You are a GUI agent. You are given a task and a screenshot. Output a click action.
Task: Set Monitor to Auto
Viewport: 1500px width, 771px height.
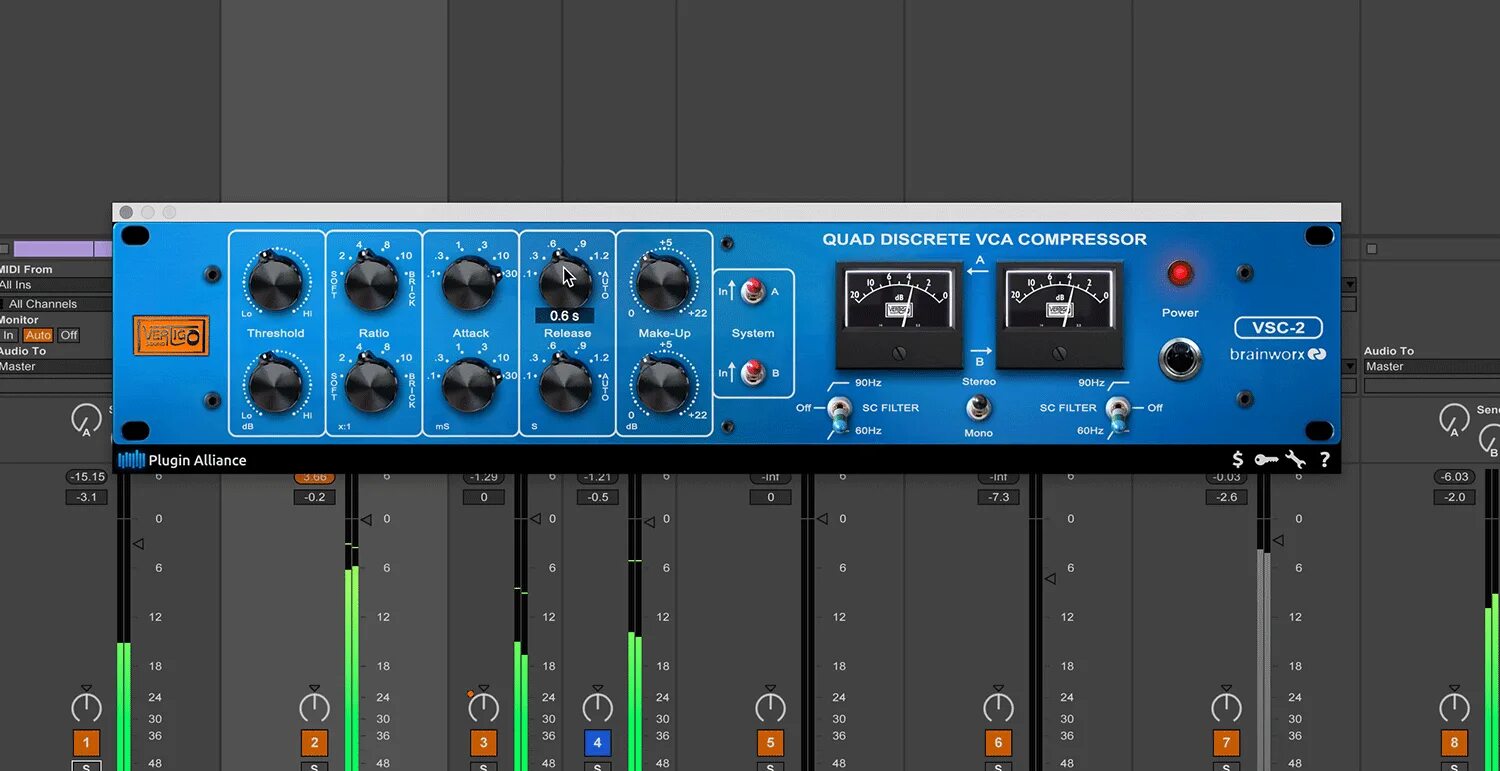coord(38,335)
